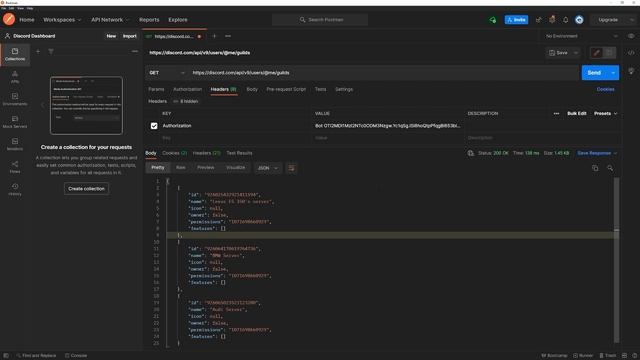Open the user avatar menu
This screenshot has width=640, height=360.
pyautogui.click(x=579, y=20)
